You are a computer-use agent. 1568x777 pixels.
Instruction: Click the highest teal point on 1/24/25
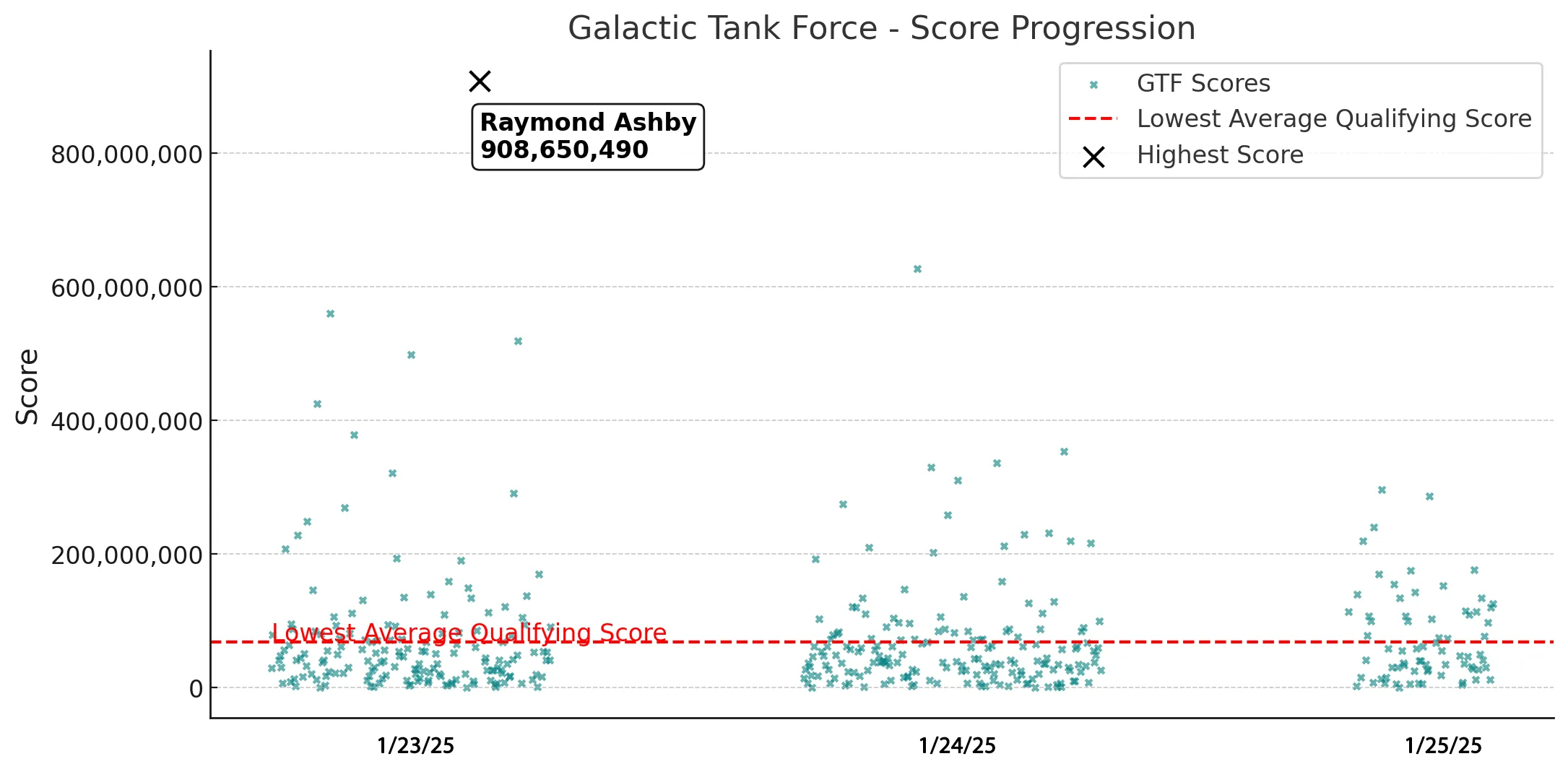click(917, 269)
